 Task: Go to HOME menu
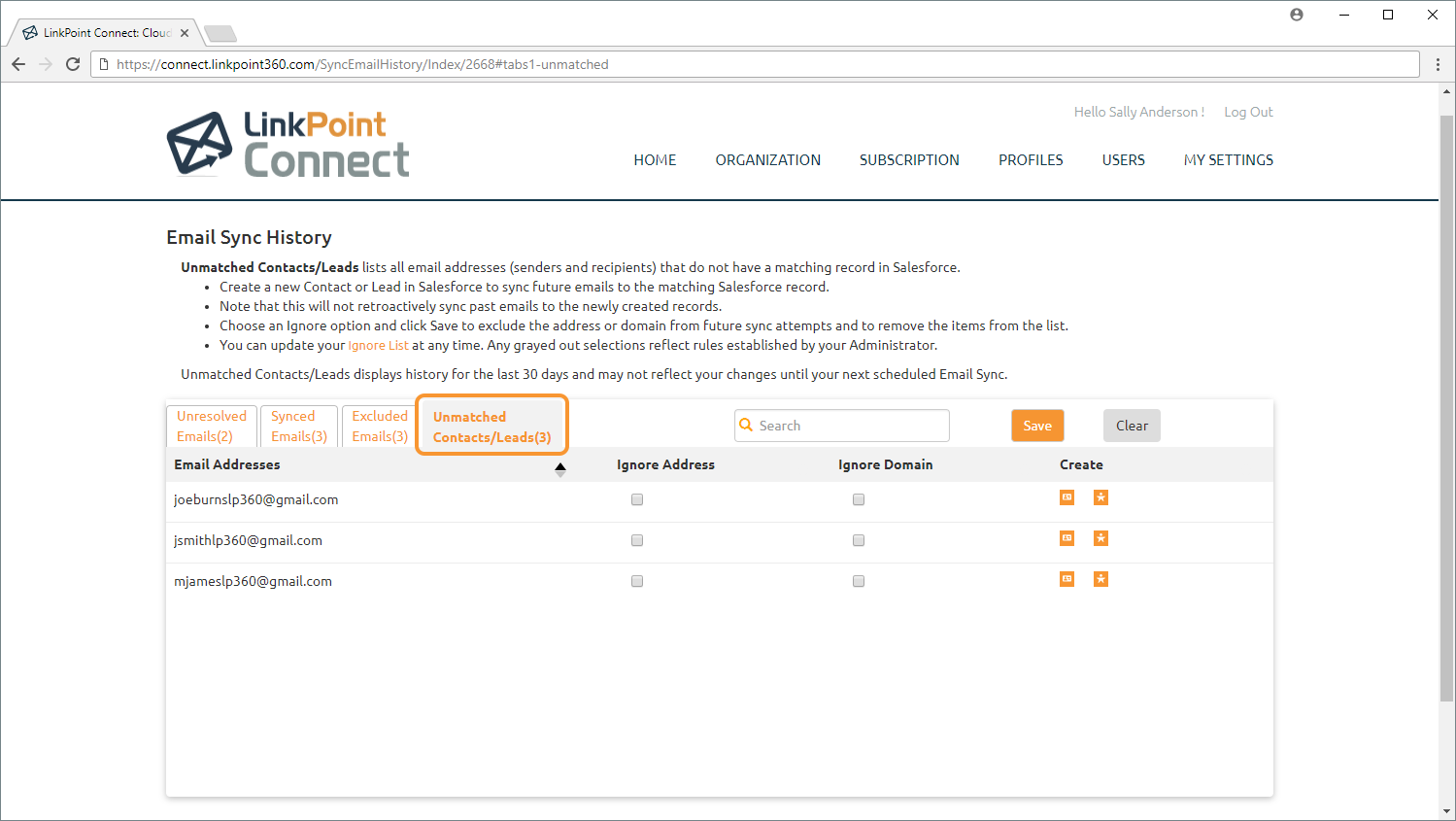[x=655, y=160]
